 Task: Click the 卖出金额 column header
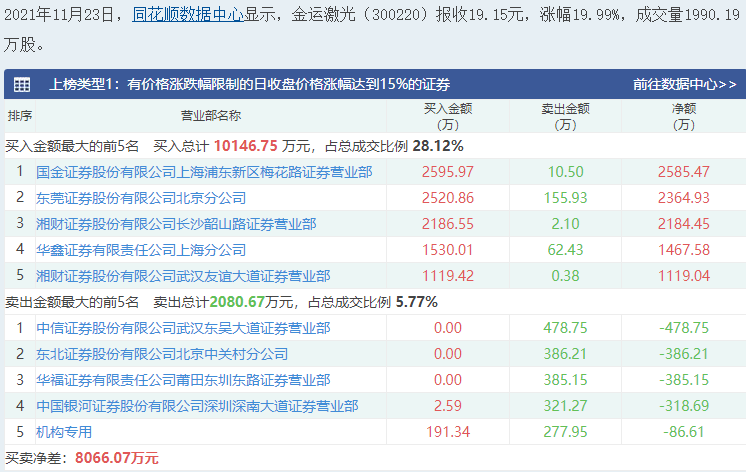(x=566, y=116)
